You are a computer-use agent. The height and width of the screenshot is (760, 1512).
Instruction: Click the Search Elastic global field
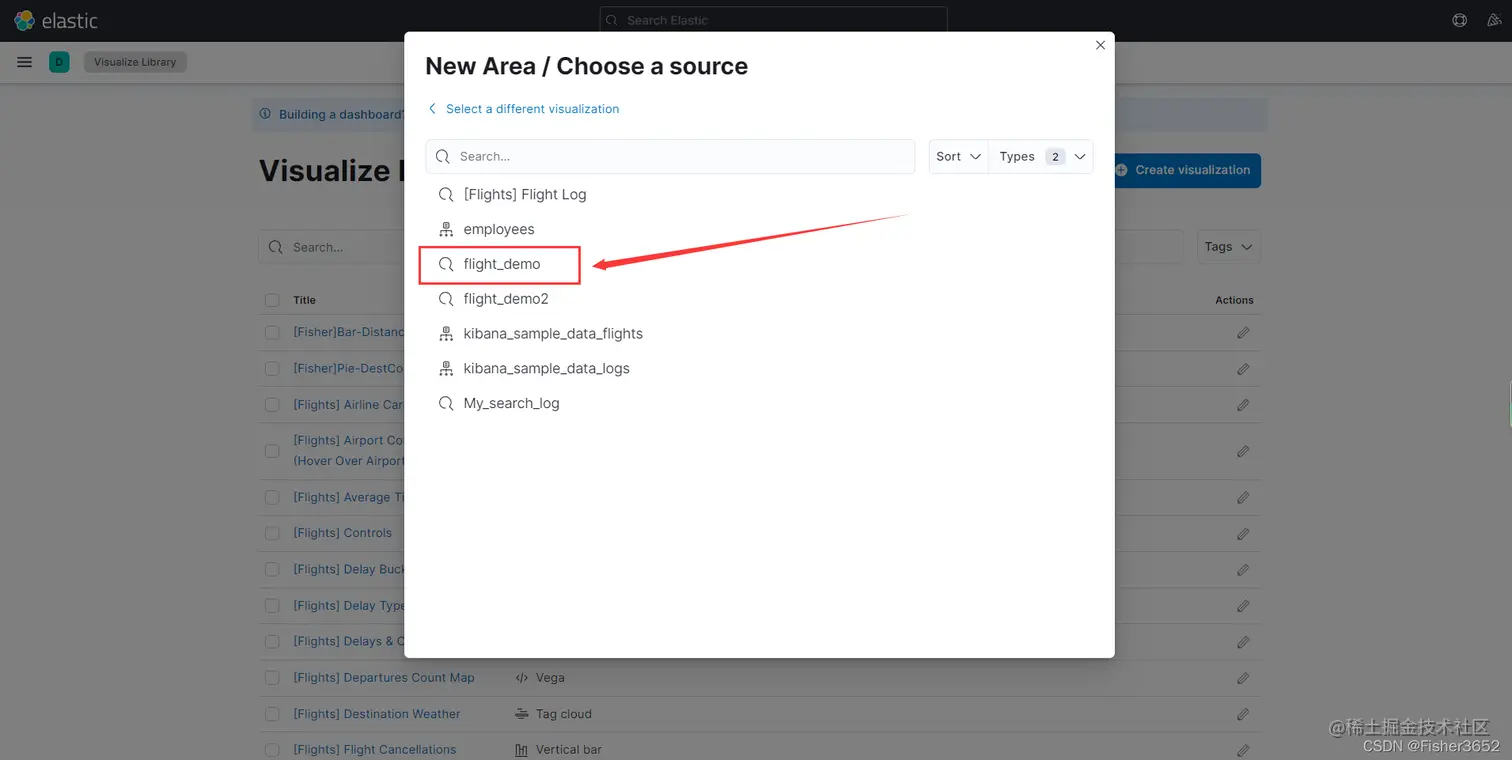tap(773, 20)
